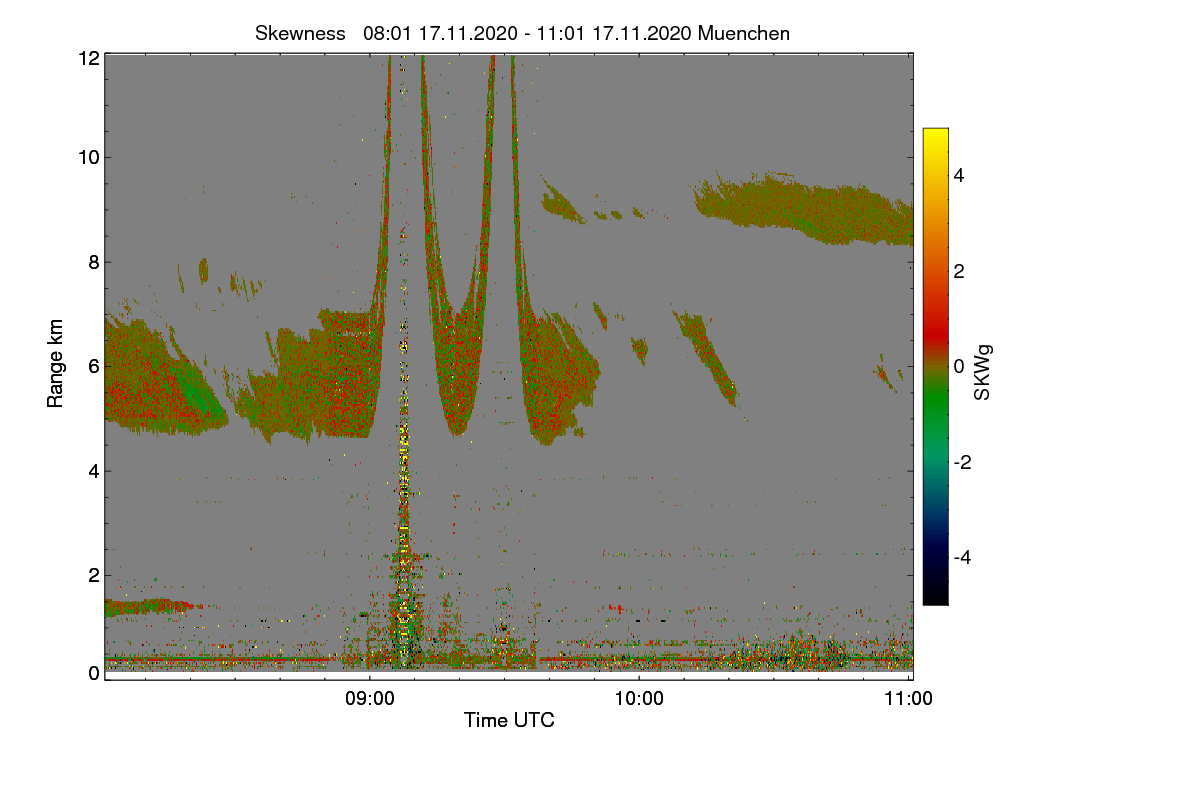1200x800 pixels.
Task: Click the colorbar value label -2
Action: (962, 462)
